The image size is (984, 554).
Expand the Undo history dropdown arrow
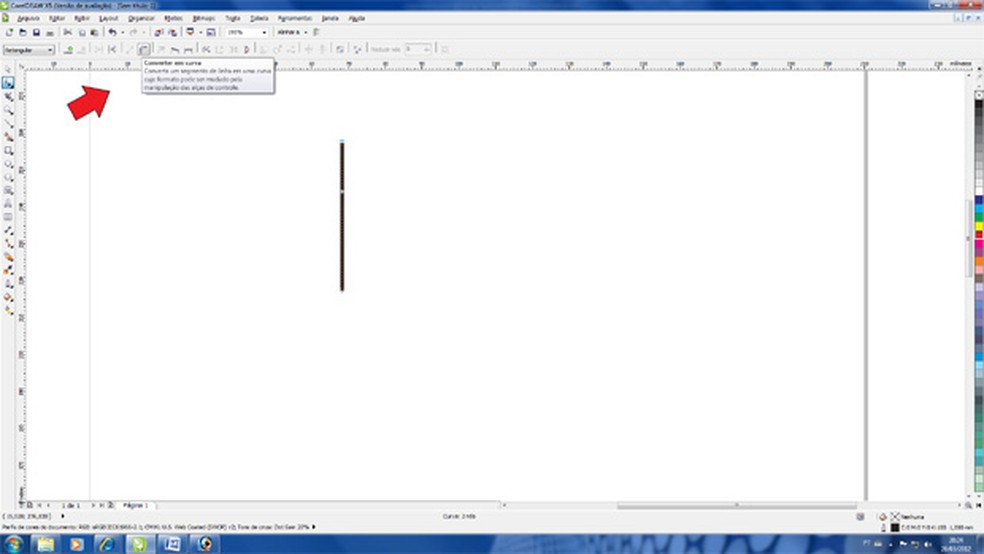122,32
